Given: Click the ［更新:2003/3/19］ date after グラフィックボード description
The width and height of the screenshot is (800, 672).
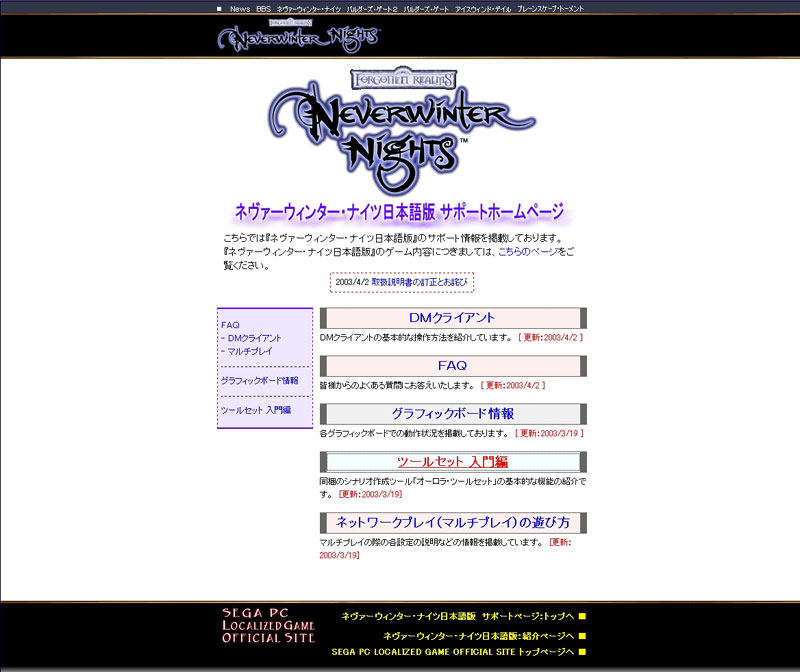Looking at the screenshot, I should click(x=549, y=434).
